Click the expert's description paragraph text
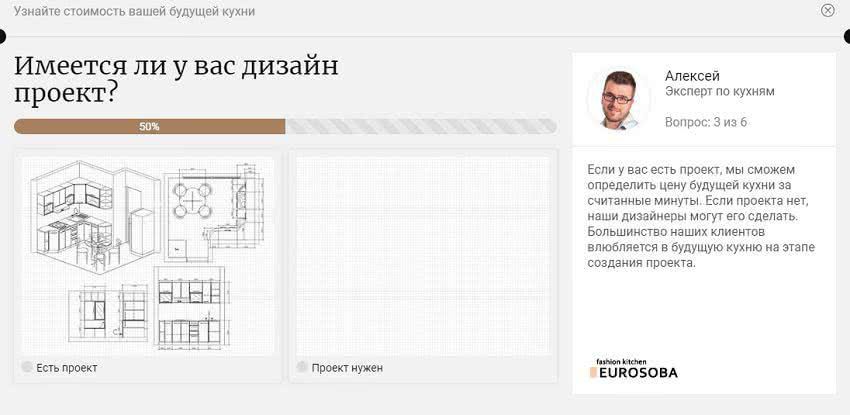This screenshot has height=415, width=850. 693,216
